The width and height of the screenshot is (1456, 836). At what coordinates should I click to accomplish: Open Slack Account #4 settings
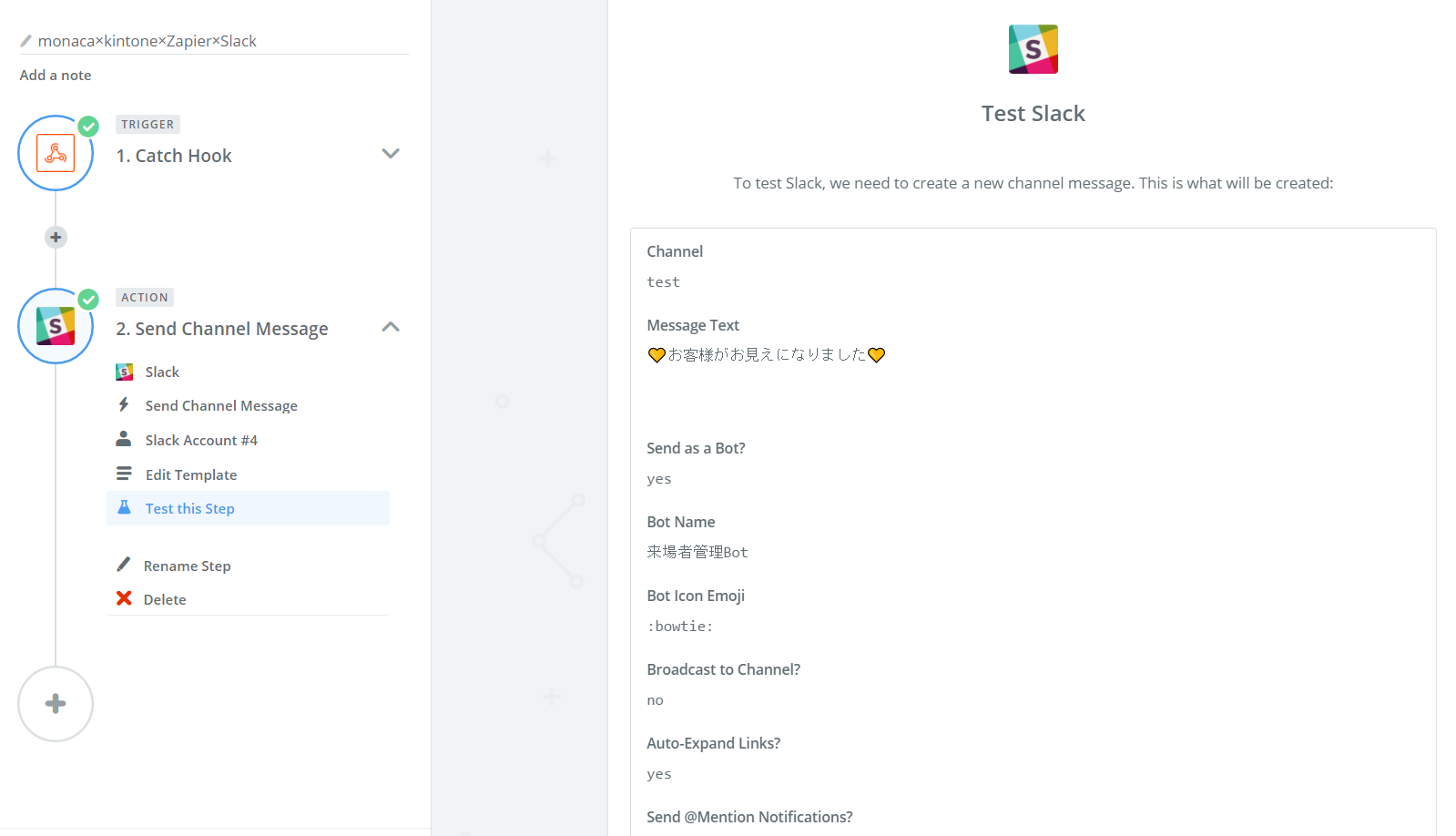201,441
